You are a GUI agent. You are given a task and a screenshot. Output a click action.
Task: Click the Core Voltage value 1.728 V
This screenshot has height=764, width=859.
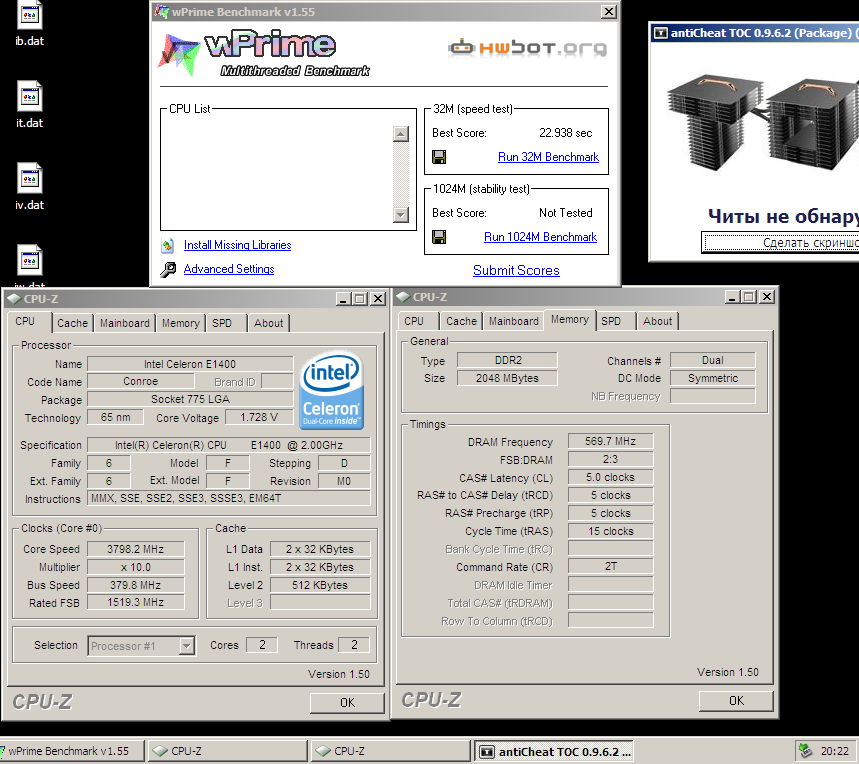[259, 417]
